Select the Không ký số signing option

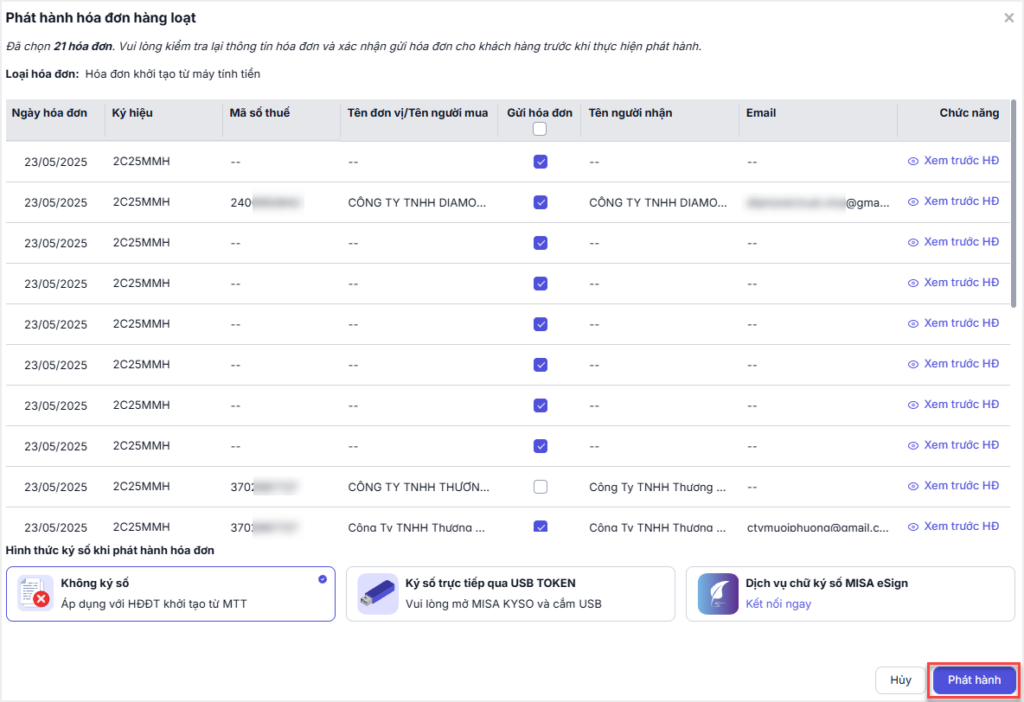point(170,594)
